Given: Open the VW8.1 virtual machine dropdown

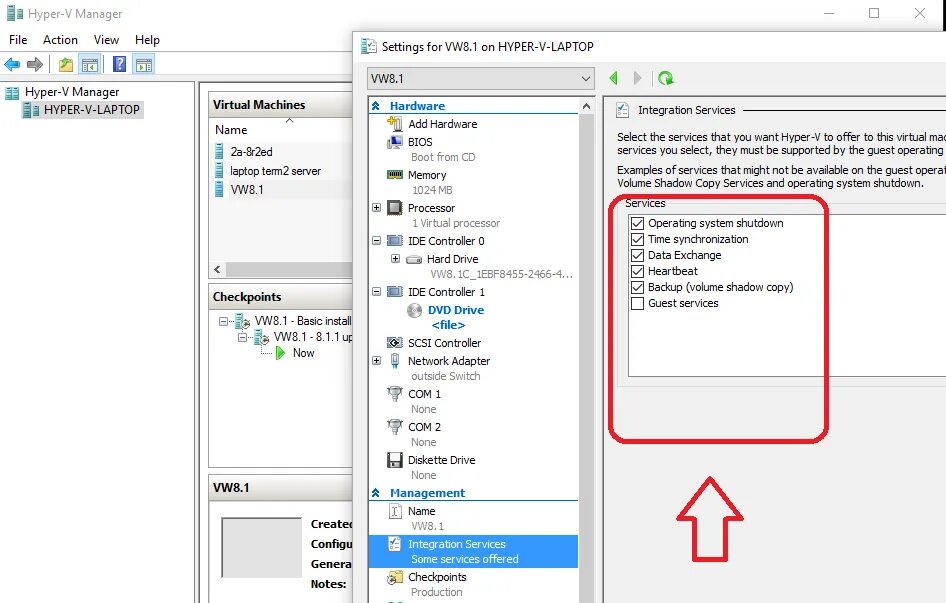Looking at the screenshot, I should [480, 78].
